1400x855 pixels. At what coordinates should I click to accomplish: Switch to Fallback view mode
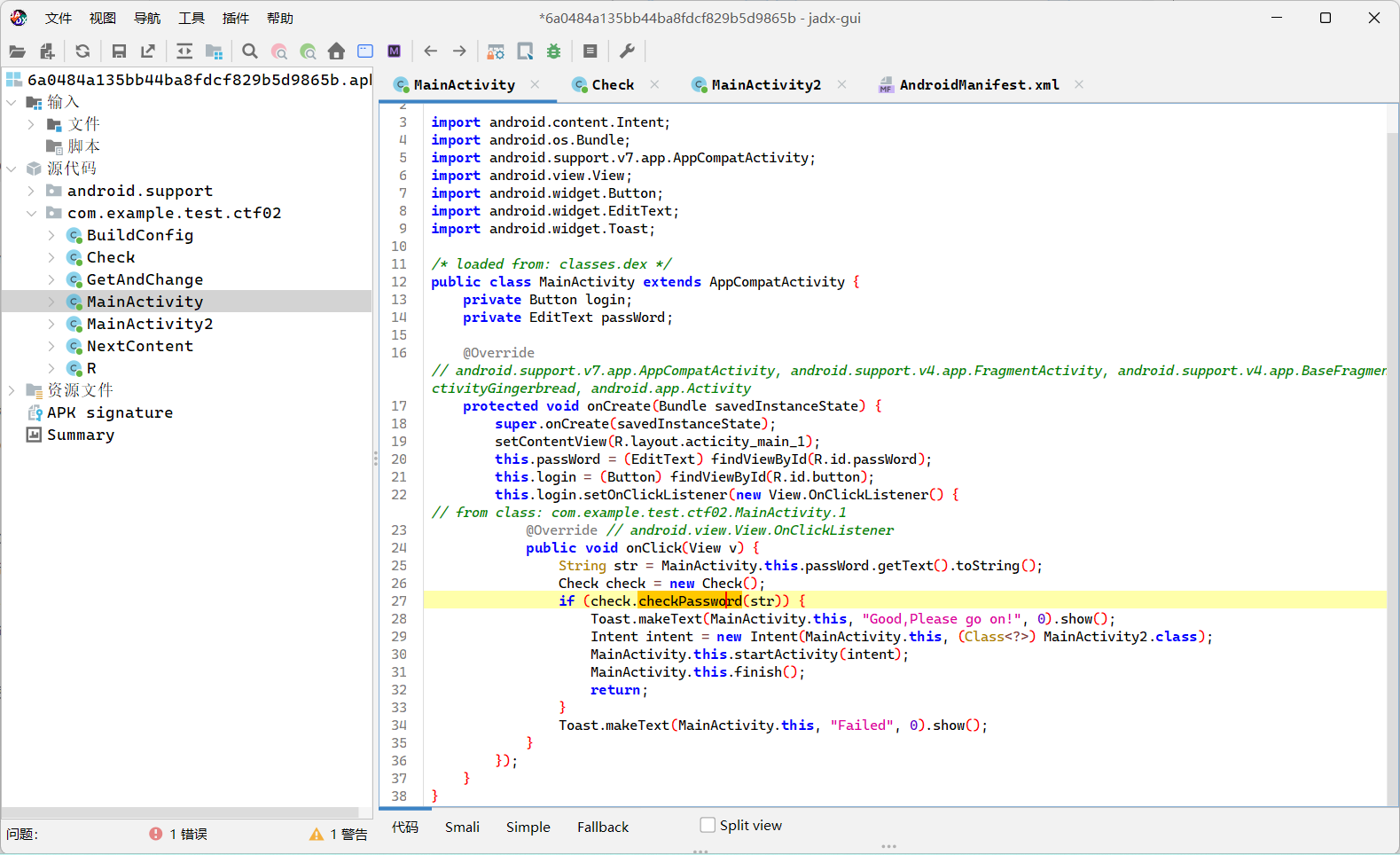pyautogui.click(x=603, y=827)
